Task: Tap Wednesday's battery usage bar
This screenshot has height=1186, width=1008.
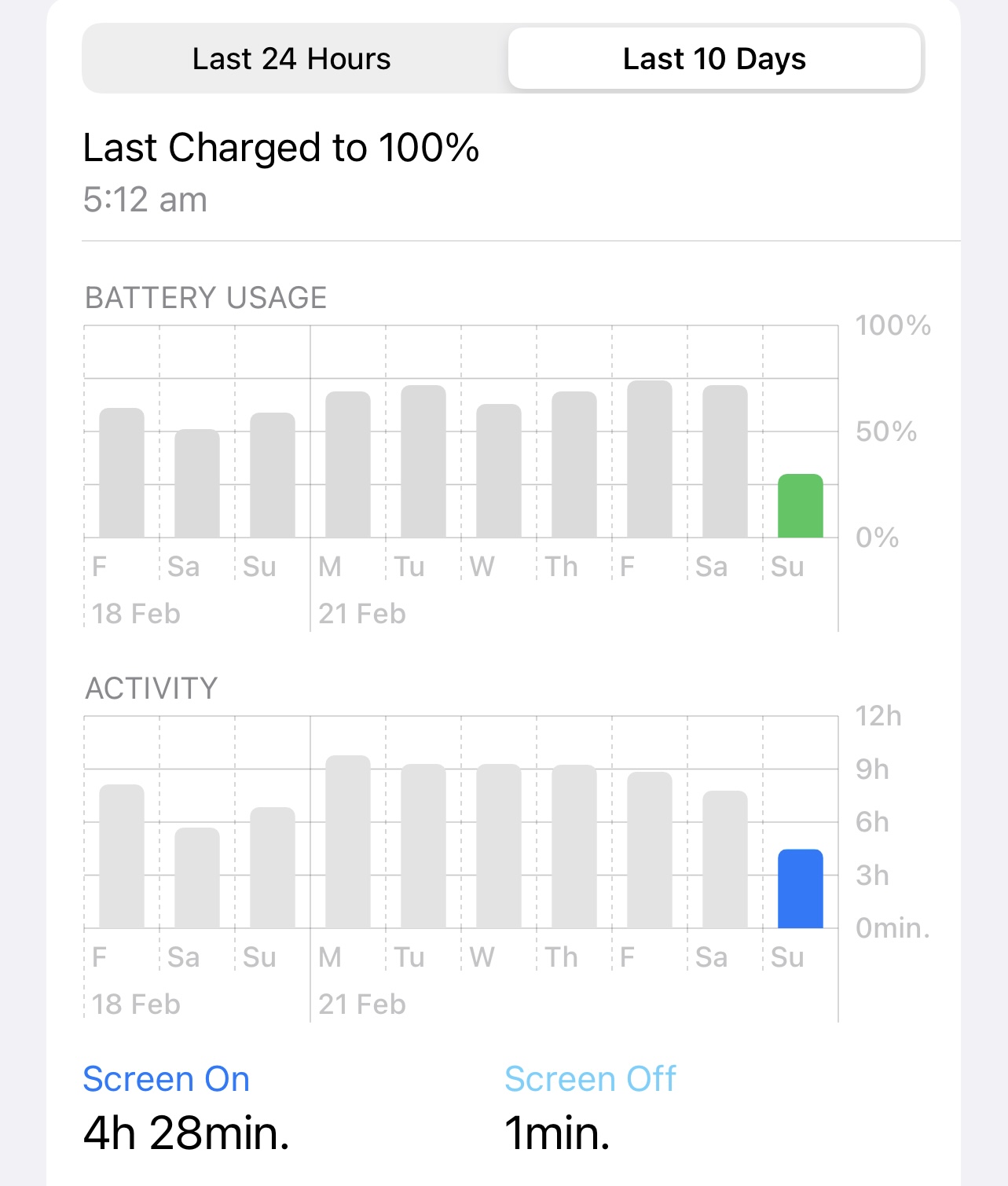Action: [499, 471]
